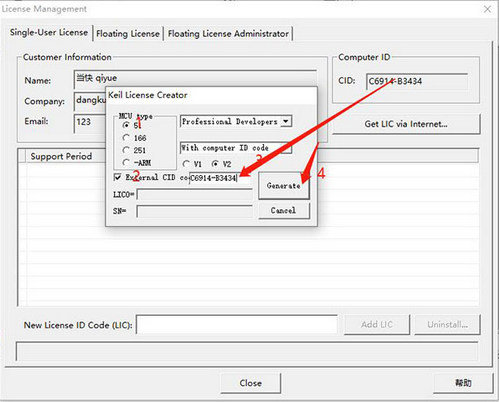Select the 51 MCU type radio button
The image size is (499, 402).
(126, 125)
